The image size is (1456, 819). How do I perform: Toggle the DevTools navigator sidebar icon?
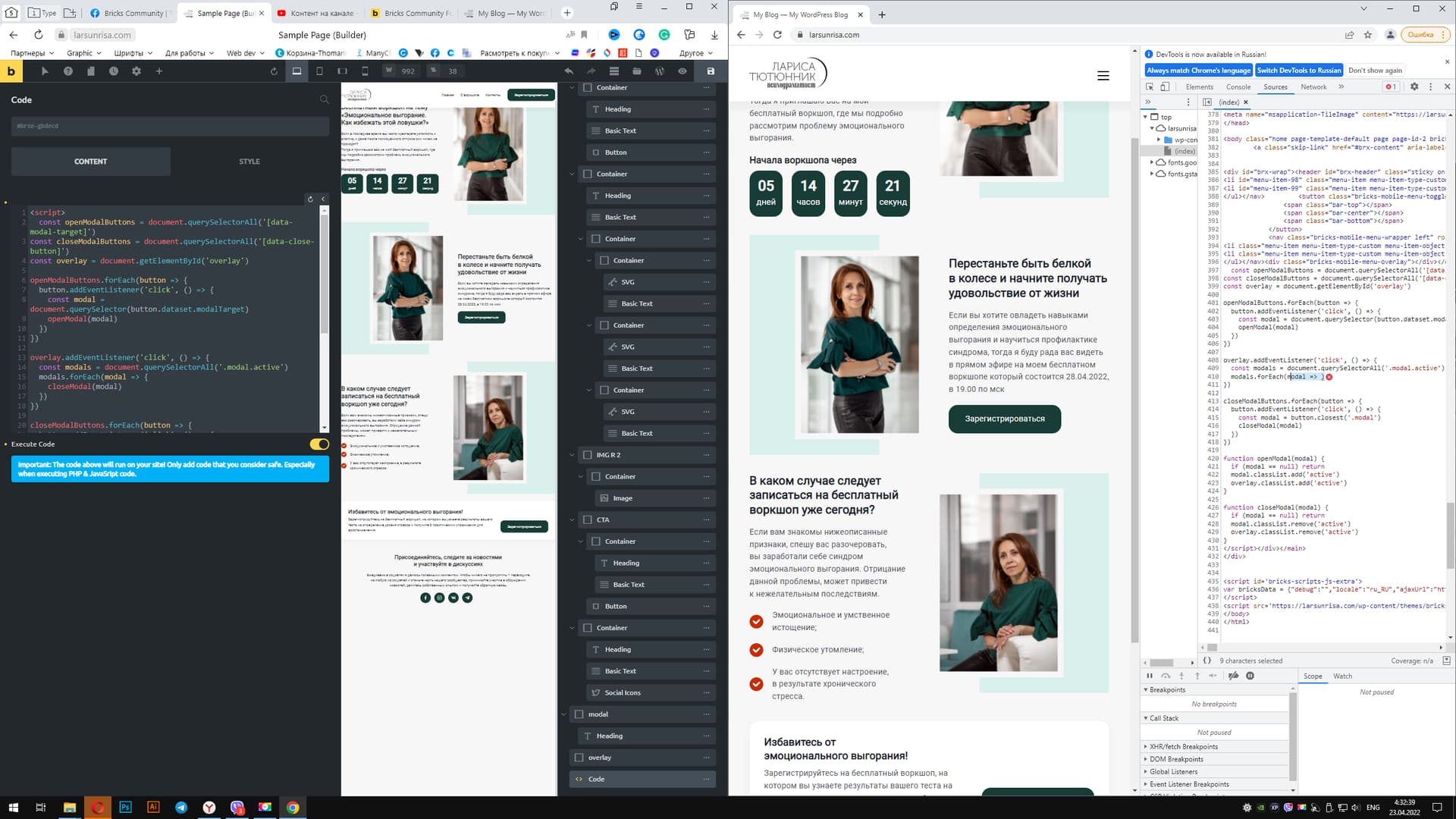click(x=1207, y=102)
